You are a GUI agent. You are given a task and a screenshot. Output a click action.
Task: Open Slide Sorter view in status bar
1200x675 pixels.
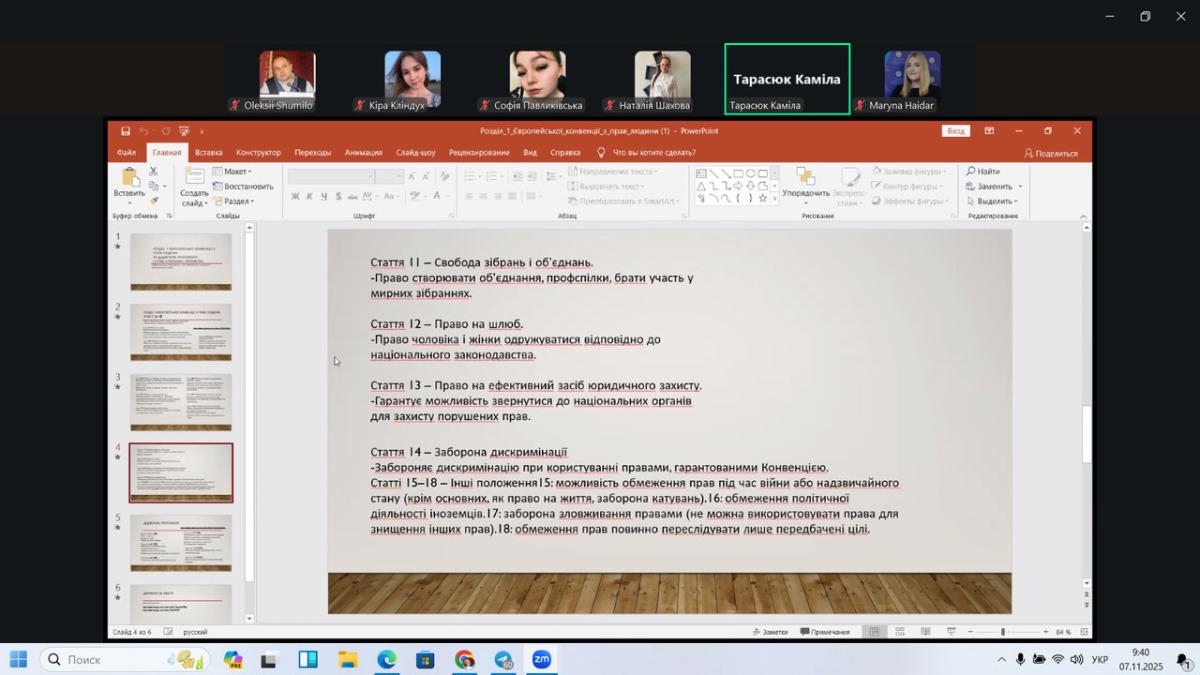point(900,632)
